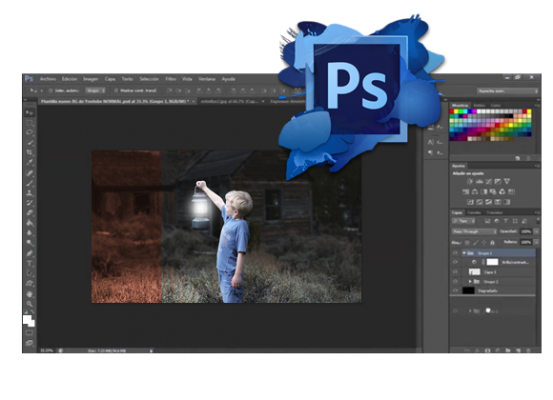Screen dimensions: 553x400
Task: Open the Filtro menu
Action: 171,79
